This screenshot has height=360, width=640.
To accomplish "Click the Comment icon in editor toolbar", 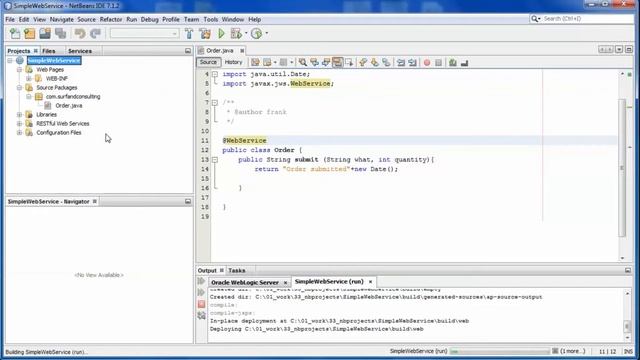I will (x=453, y=62).
